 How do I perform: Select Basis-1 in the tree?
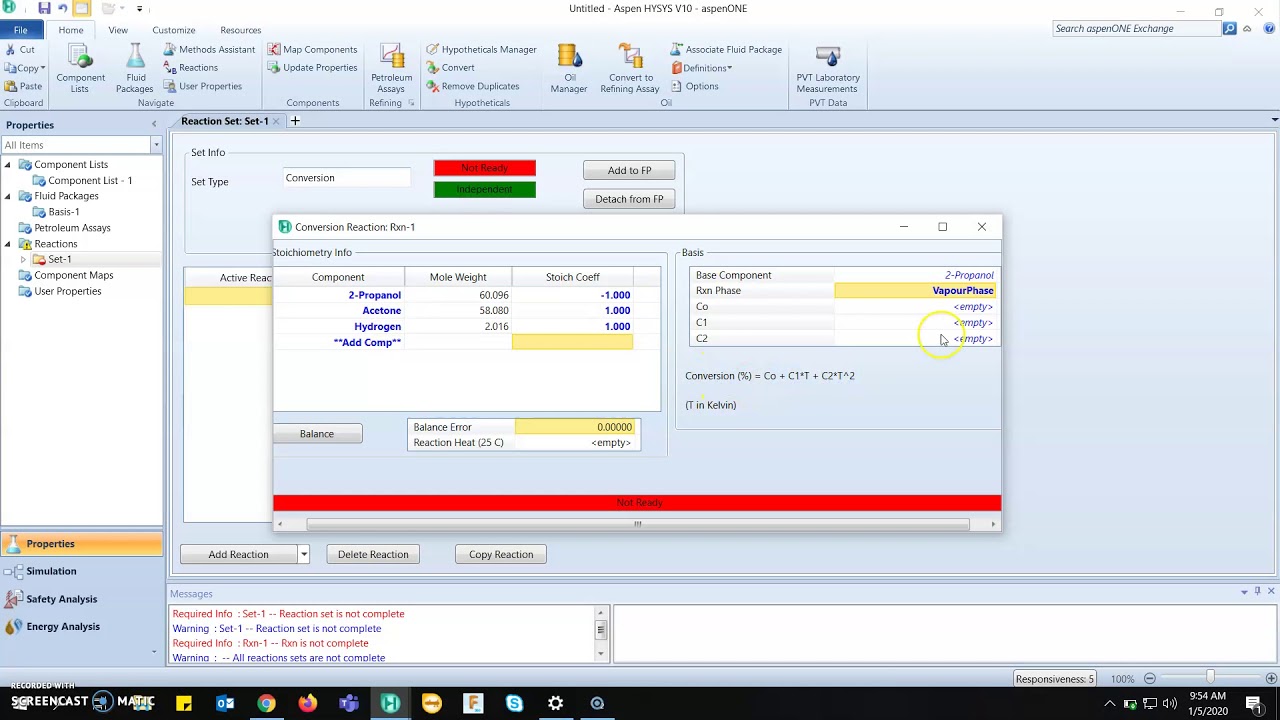(x=64, y=212)
